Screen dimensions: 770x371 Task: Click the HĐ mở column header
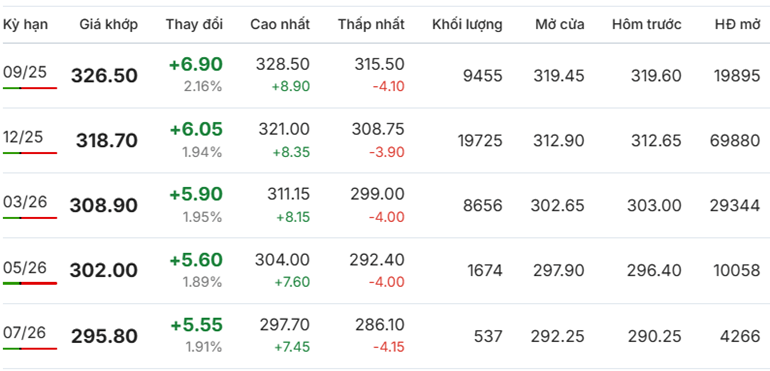(x=738, y=25)
